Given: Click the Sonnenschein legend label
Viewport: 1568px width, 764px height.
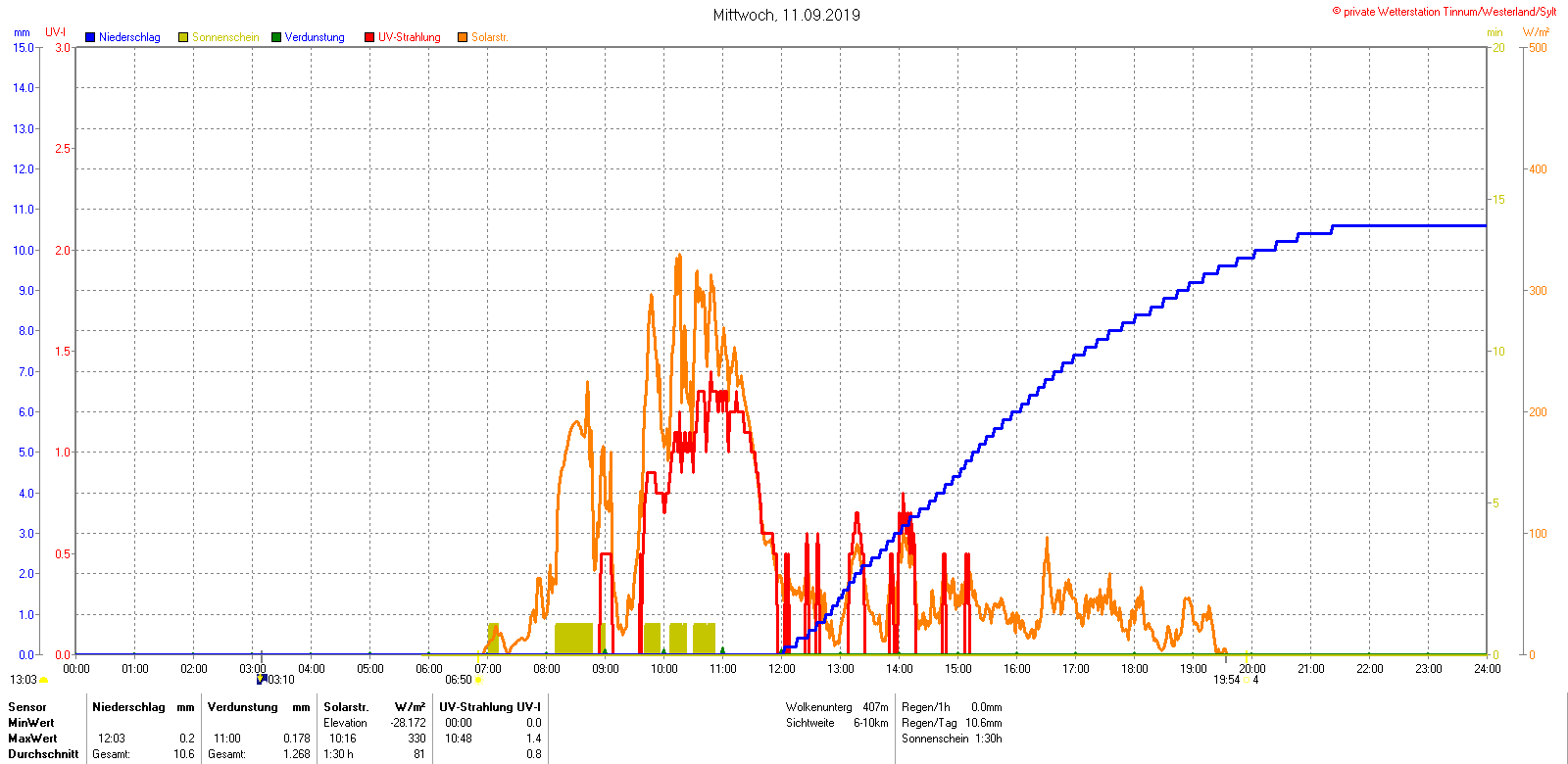Looking at the screenshot, I should click(x=225, y=37).
